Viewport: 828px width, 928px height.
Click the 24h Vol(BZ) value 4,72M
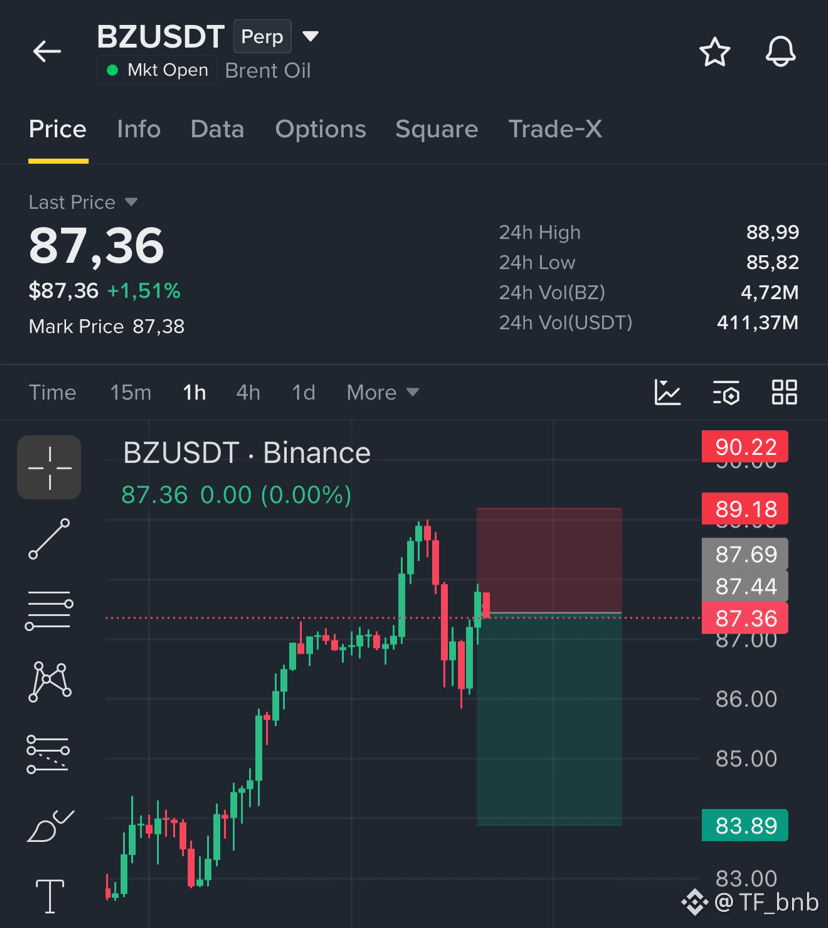(769, 292)
